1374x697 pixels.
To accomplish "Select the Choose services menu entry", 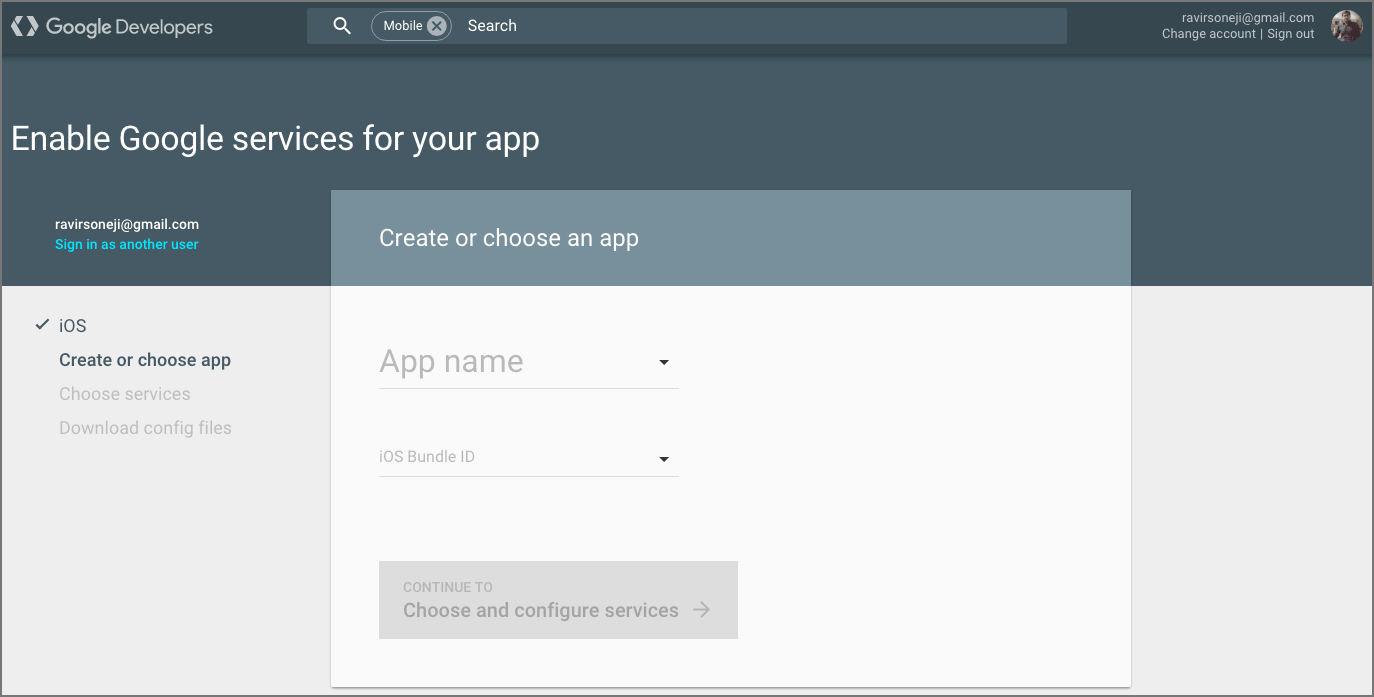I will tap(124, 393).
